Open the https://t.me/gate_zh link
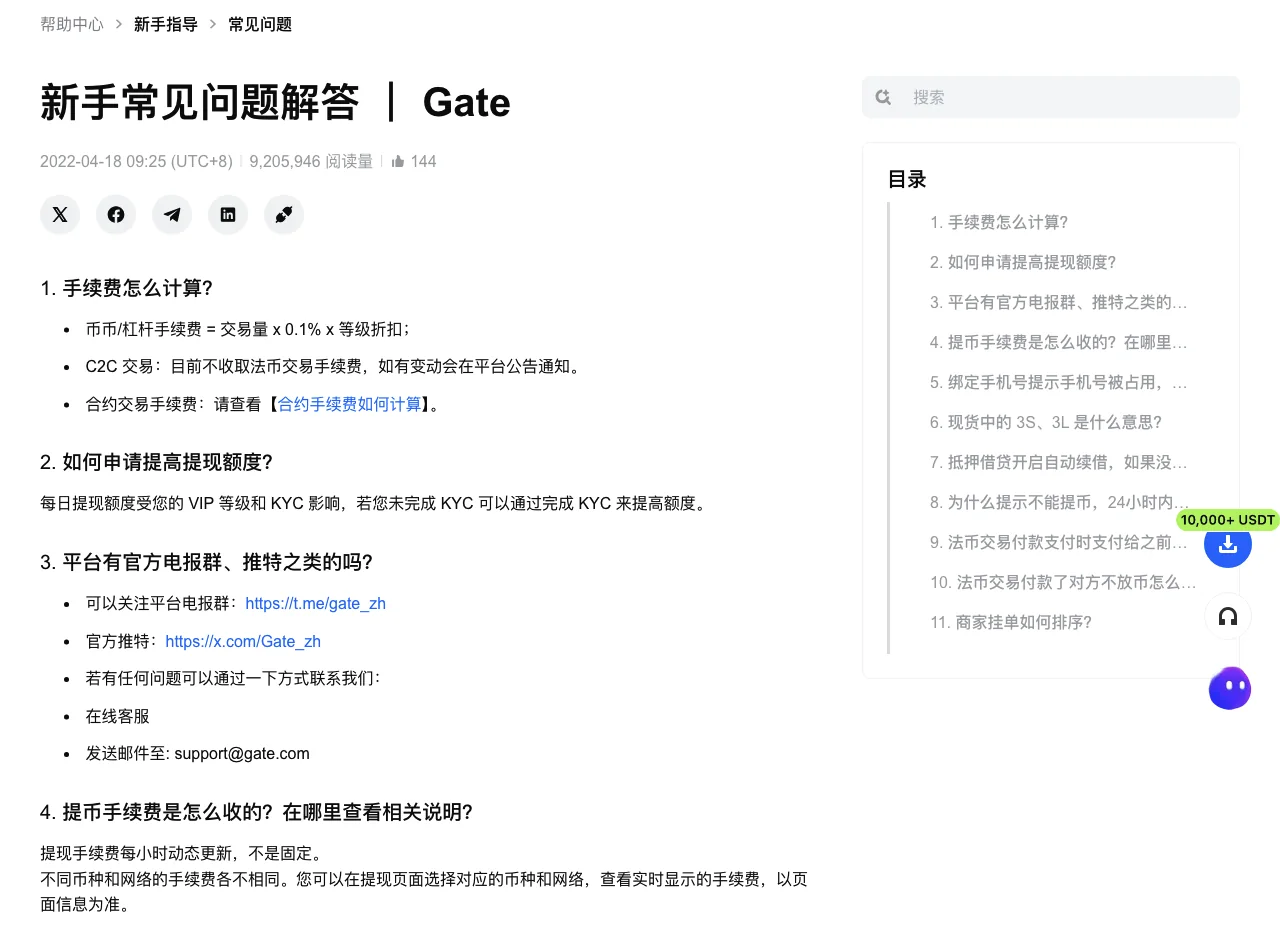1280x950 pixels. coord(315,603)
